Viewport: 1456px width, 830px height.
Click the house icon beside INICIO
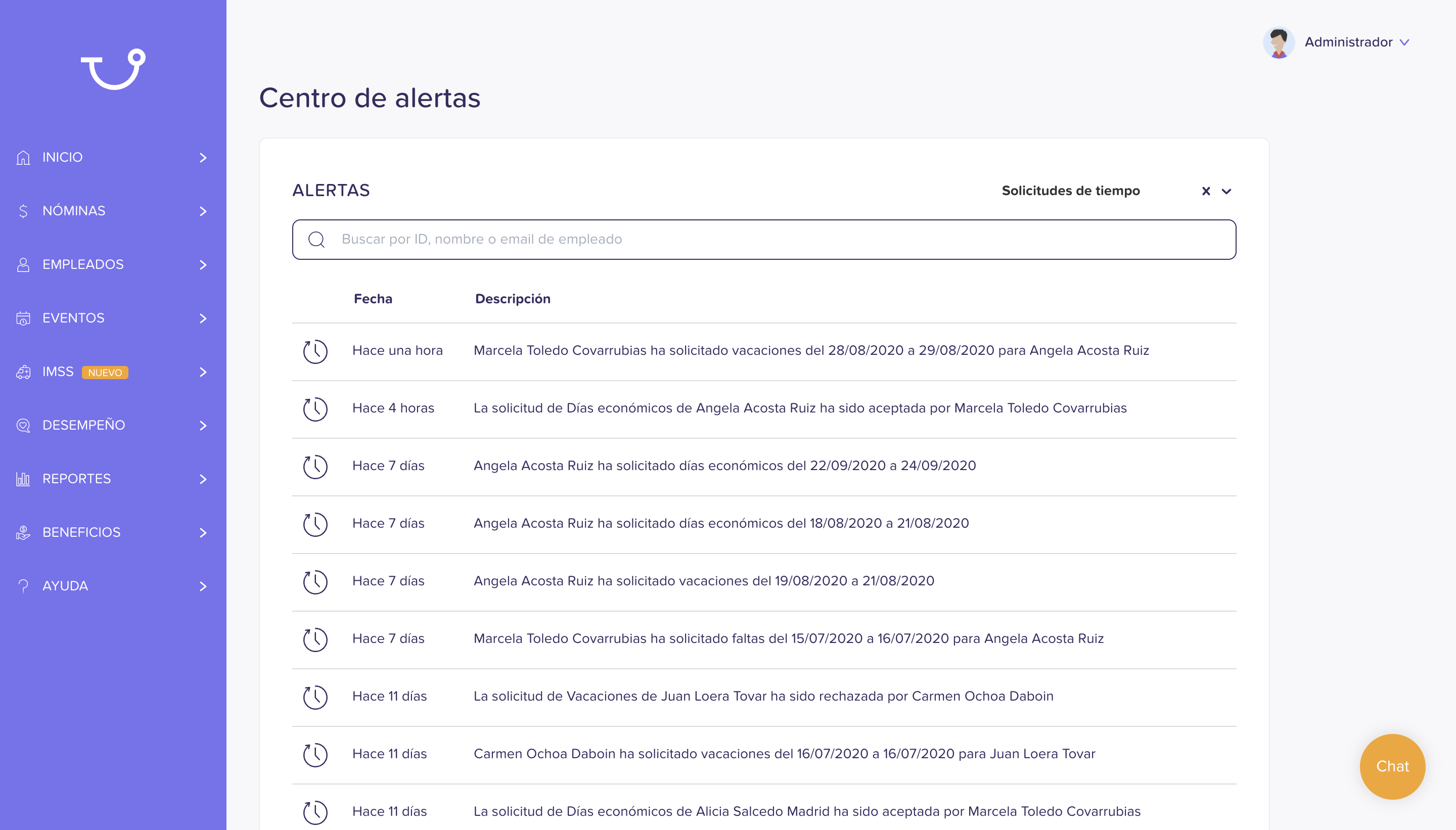(x=23, y=157)
